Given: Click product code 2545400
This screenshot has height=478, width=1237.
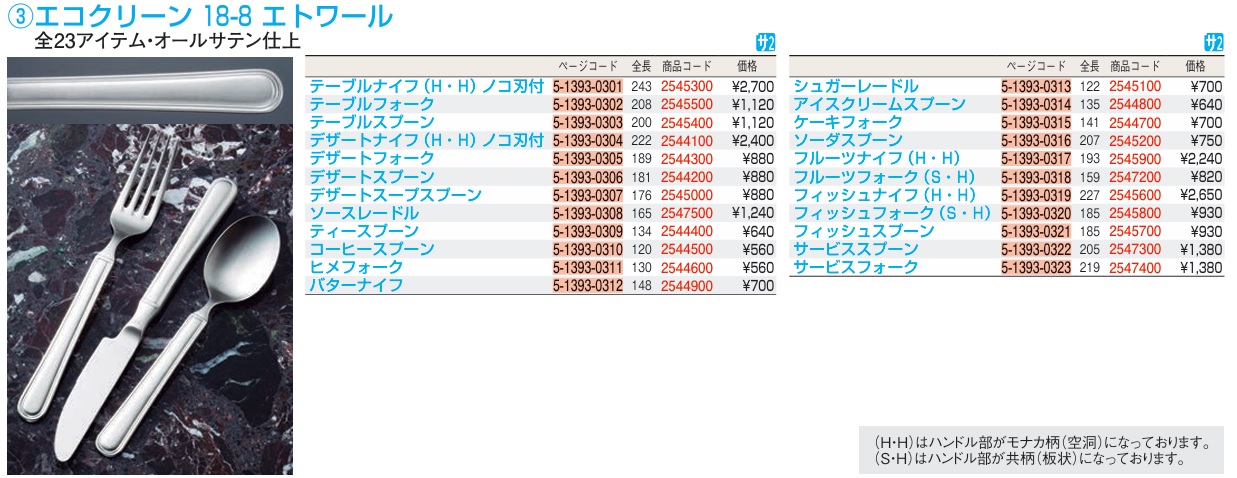Looking at the screenshot, I should pyautogui.click(x=687, y=123).
